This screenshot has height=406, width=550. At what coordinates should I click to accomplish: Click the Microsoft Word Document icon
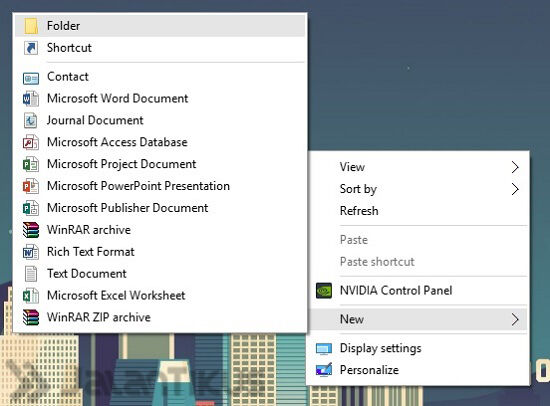coord(31,99)
